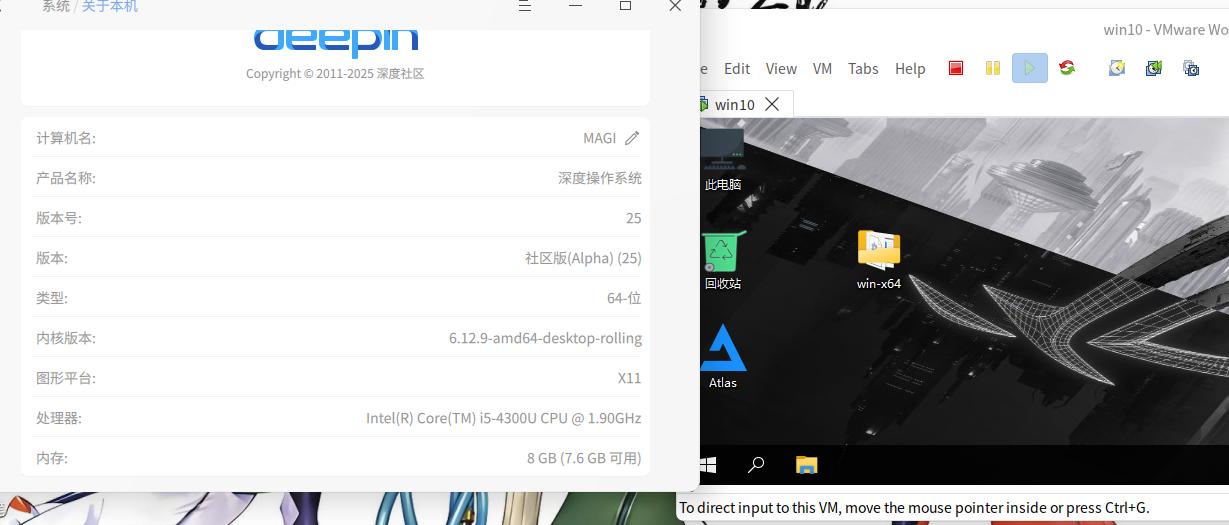Viewport: 1229px width, 525px height.
Task: Close the win10 tab with its X
Action: (771, 104)
